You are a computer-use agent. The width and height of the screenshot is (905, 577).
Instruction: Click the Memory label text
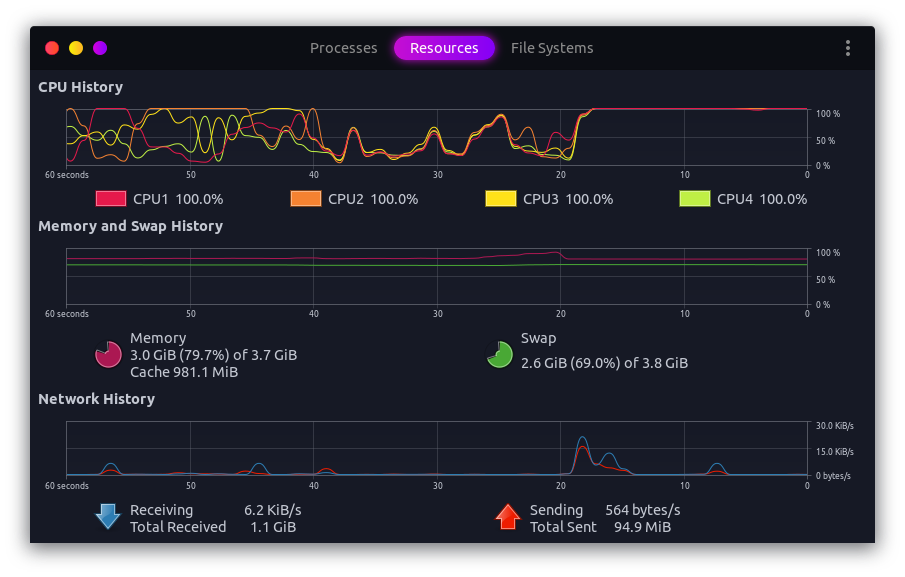point(158,338)
